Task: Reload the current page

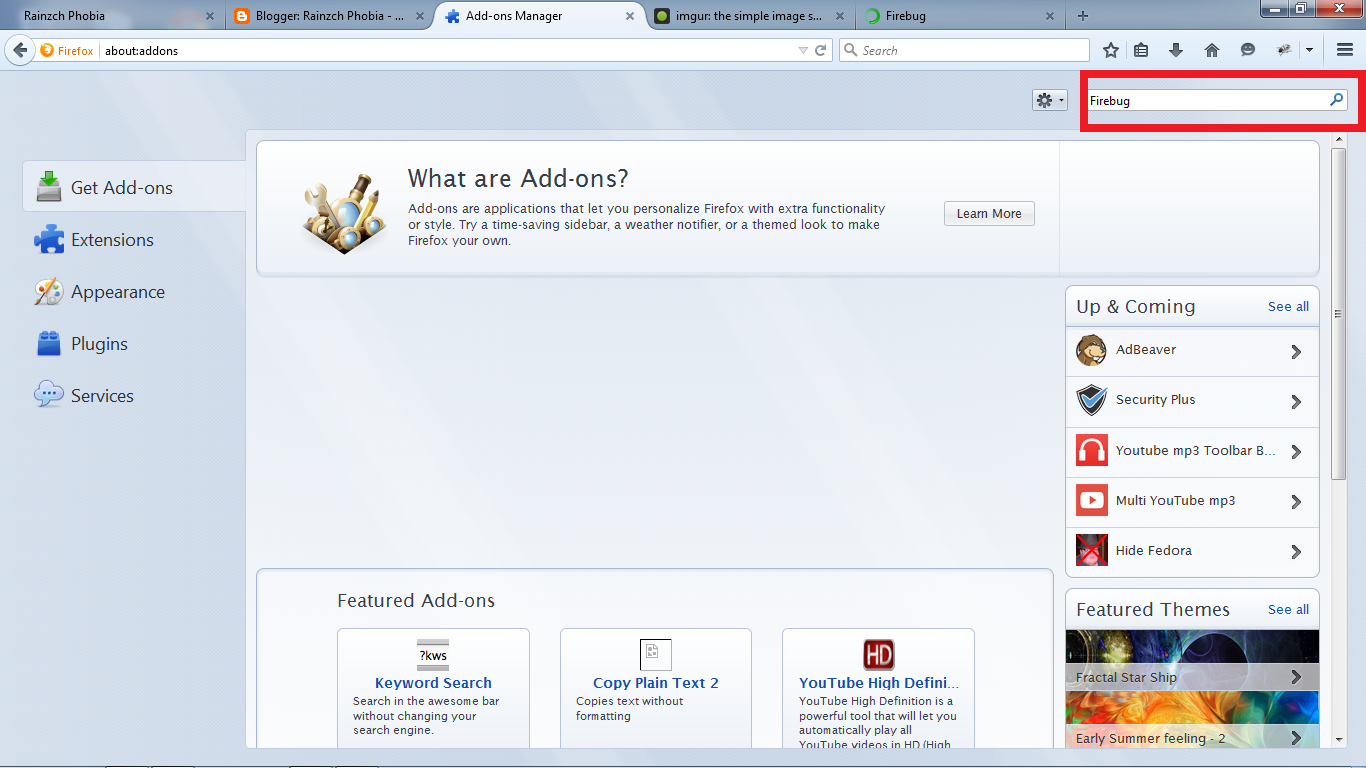Action: point(821,50)
